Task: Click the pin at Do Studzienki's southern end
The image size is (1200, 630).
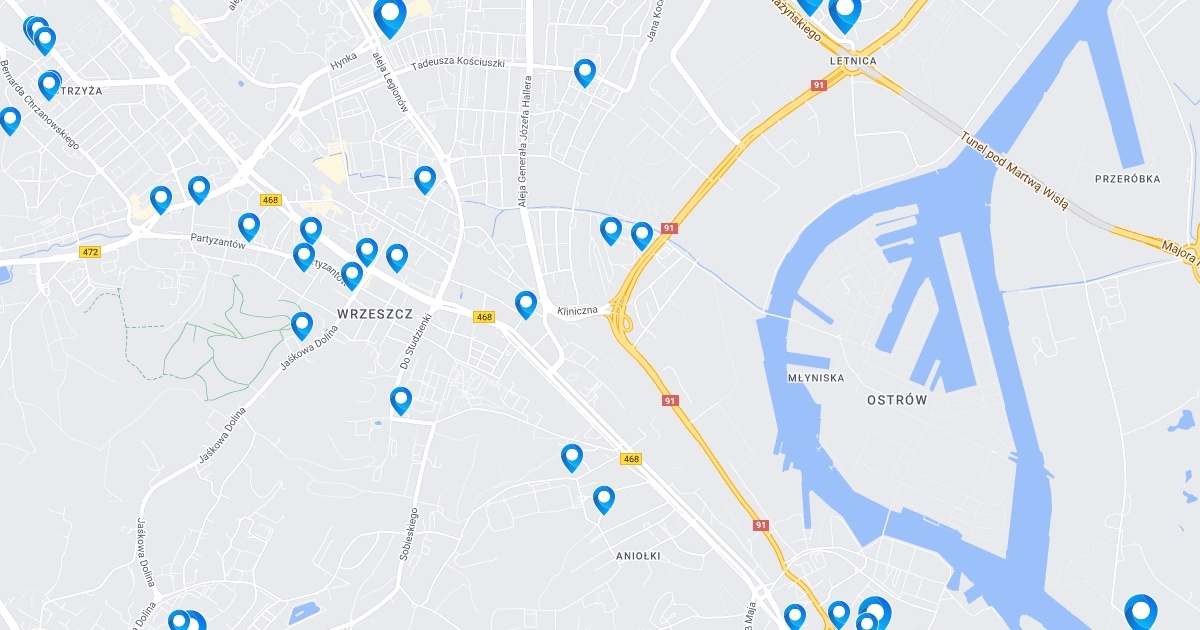Action: coord(401,400)
